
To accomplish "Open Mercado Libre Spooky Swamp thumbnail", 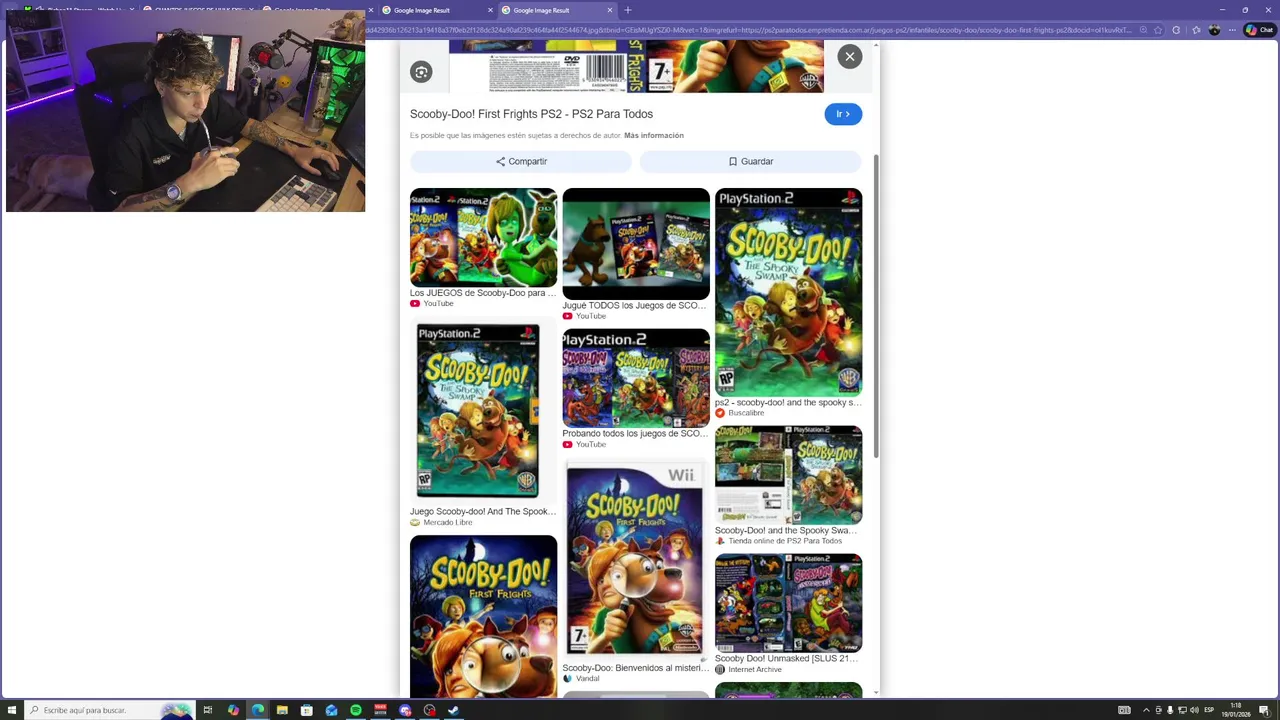I will tap(483, 411).
